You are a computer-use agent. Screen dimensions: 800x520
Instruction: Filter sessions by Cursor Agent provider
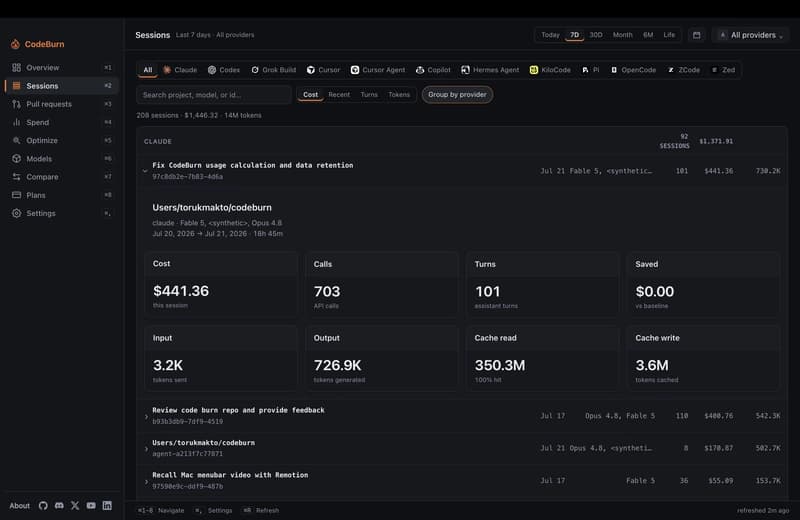[x=378, y=70]
